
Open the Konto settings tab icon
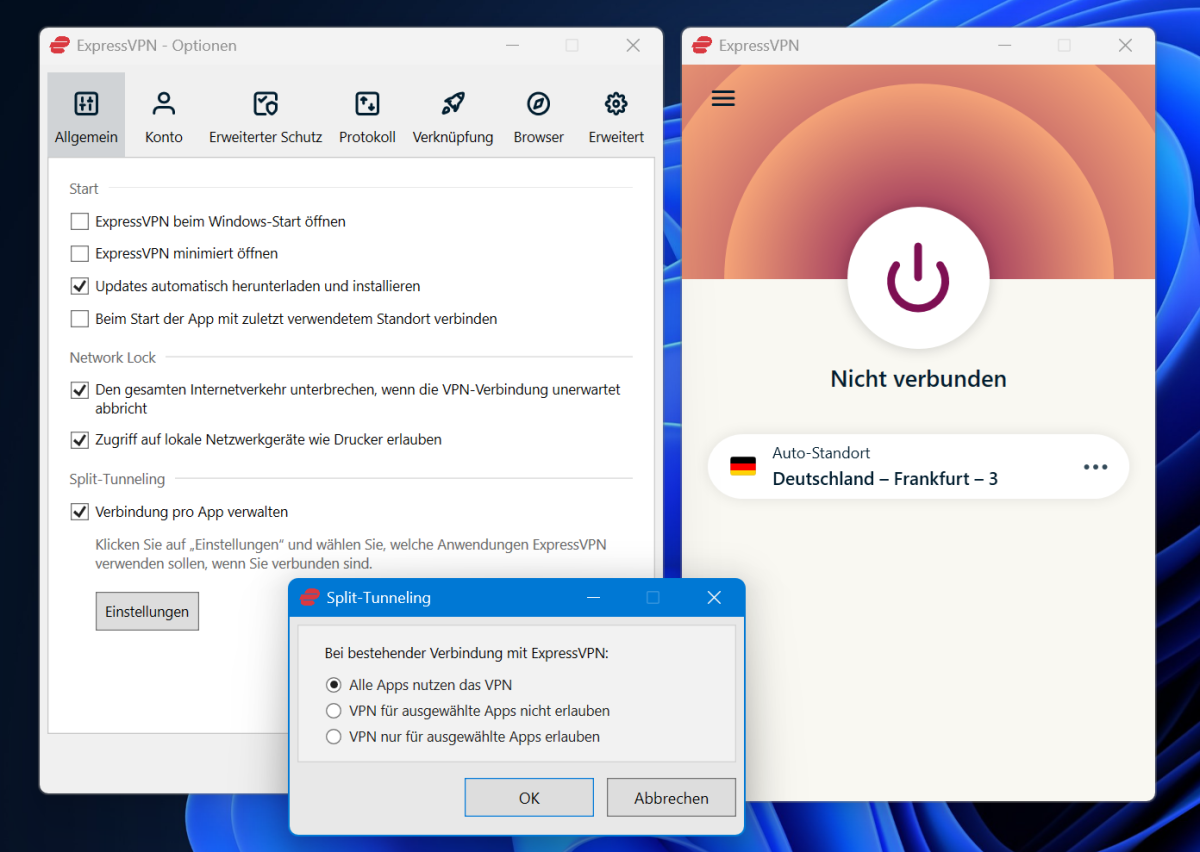coord(164,104)
